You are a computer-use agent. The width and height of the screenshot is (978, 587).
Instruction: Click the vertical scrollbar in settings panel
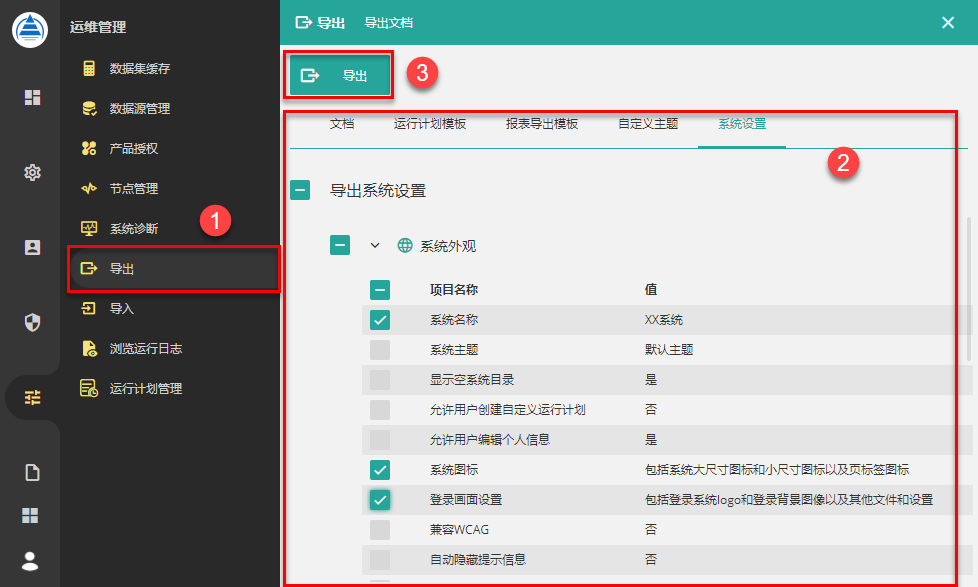[968, 290]
